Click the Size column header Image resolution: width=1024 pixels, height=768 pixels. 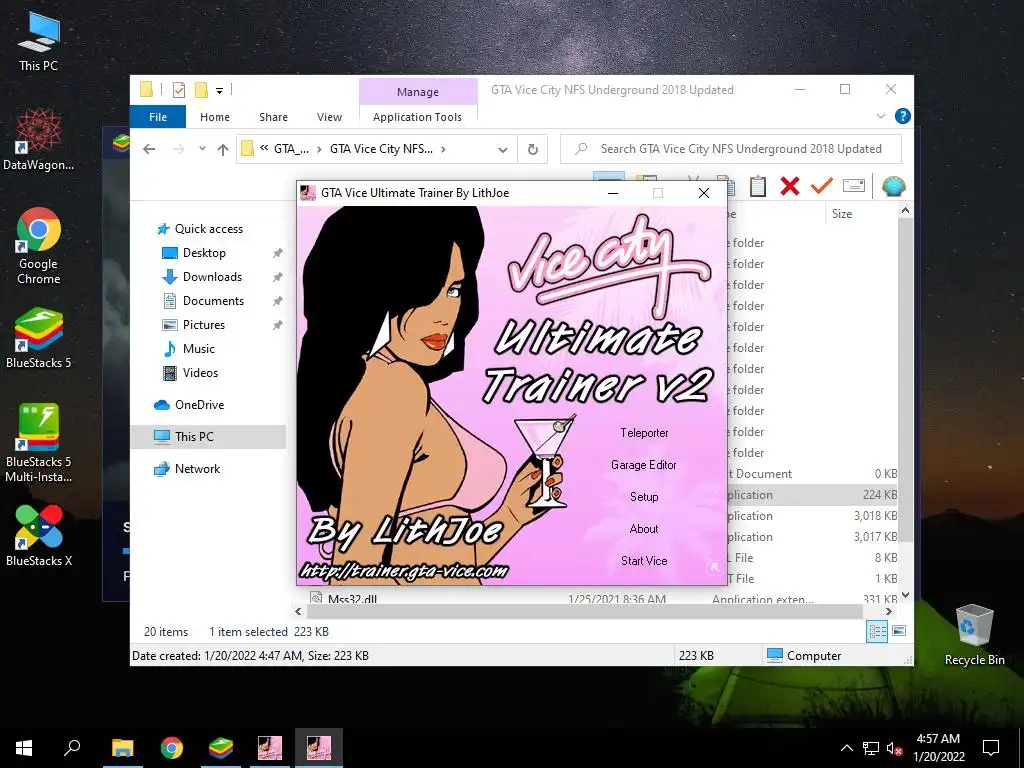(842, 214)
